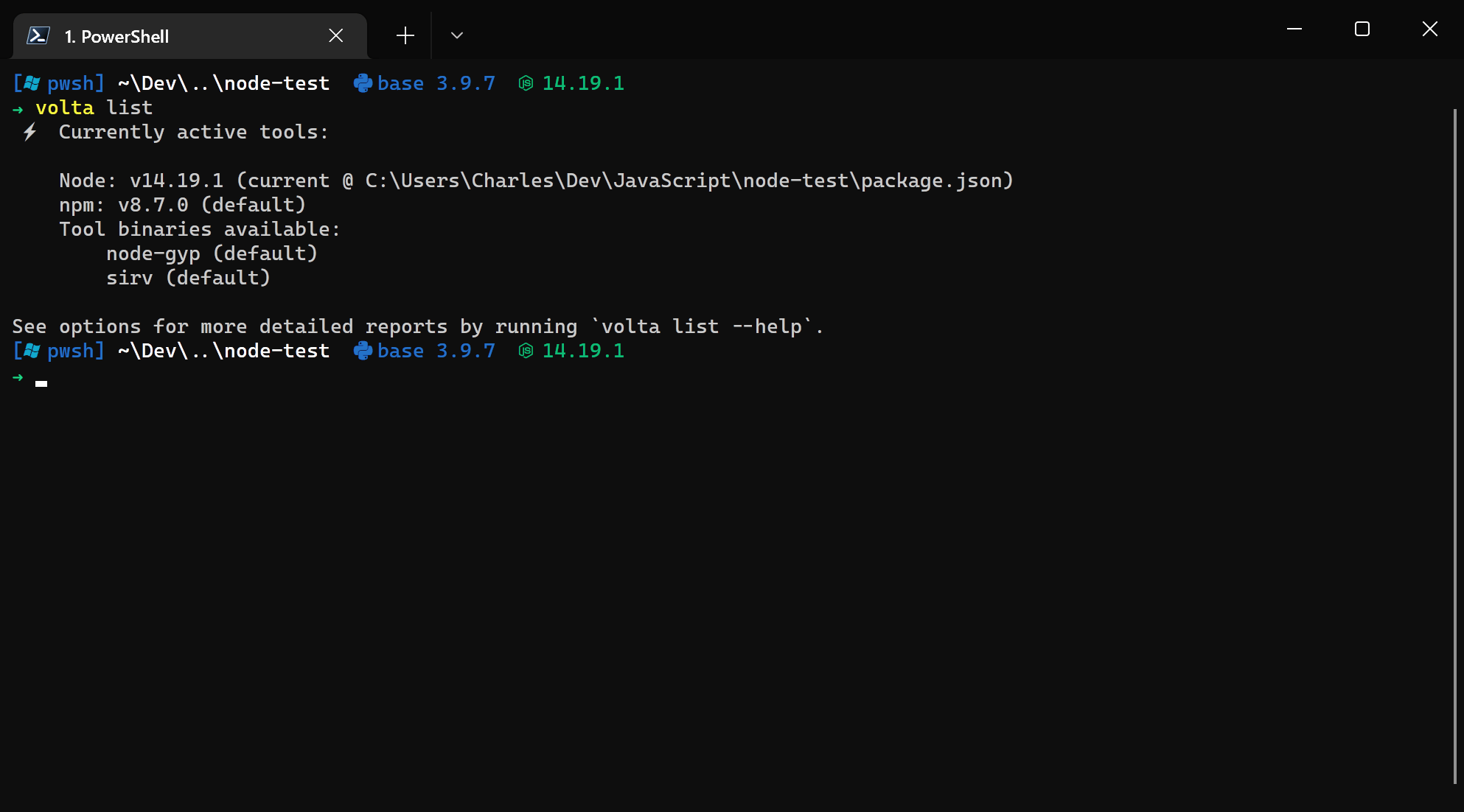The width and height of the screenshot is (1464, 812).
Task: Click the typed 'volta' command text
Action: 65,108
